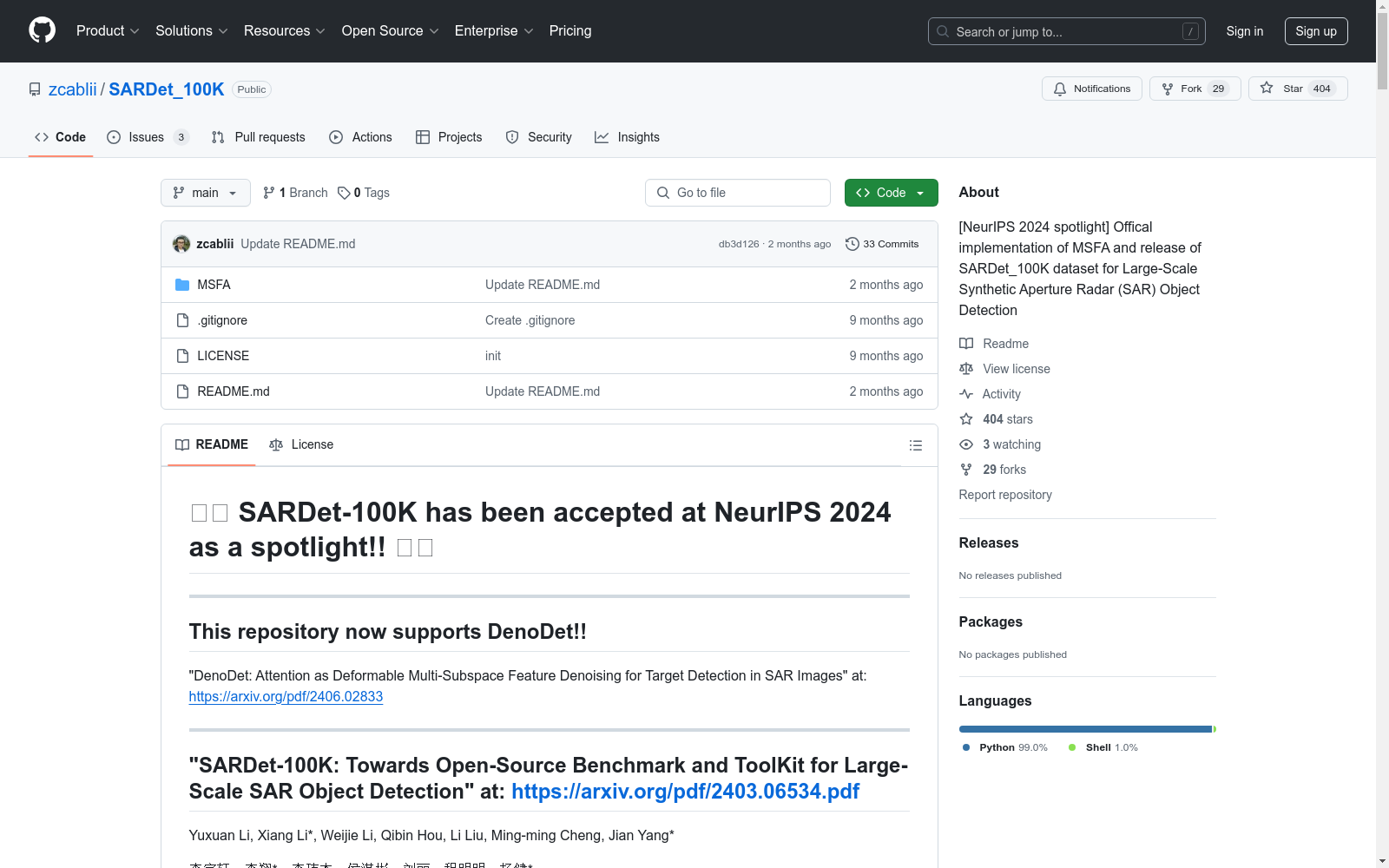Open the arxiv 2403.06534.pdf link
Viewport: 1389px width, 868px height.
point(685,791)
